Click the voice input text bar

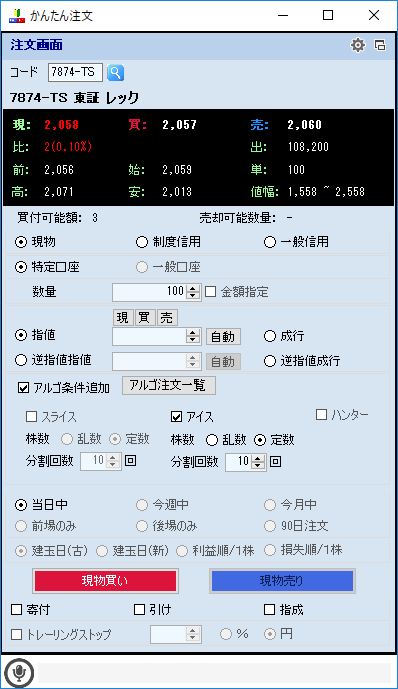(x=214, y=673)
